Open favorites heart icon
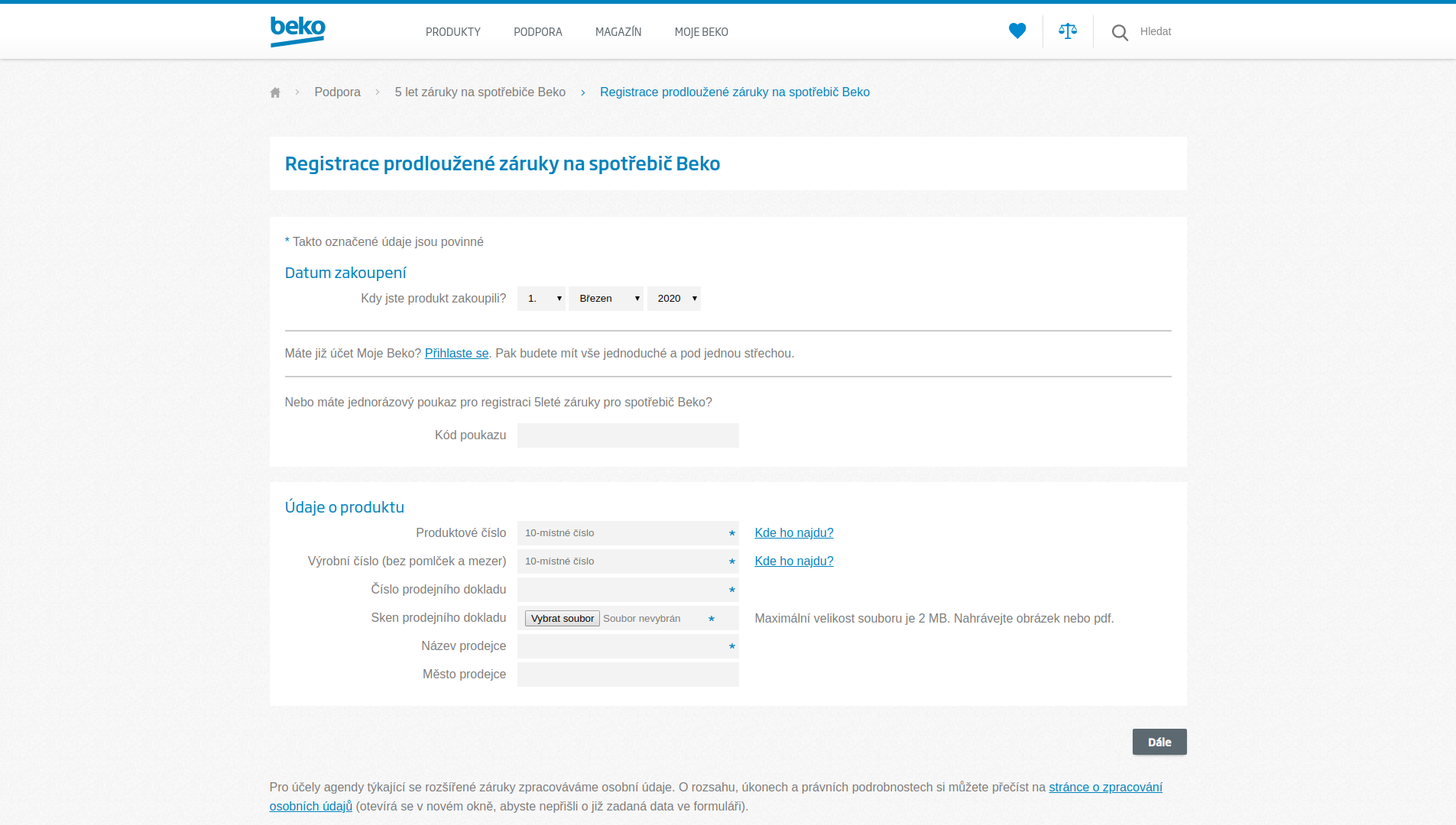This screenshot has width=1456, height=825. (1017, 31)
